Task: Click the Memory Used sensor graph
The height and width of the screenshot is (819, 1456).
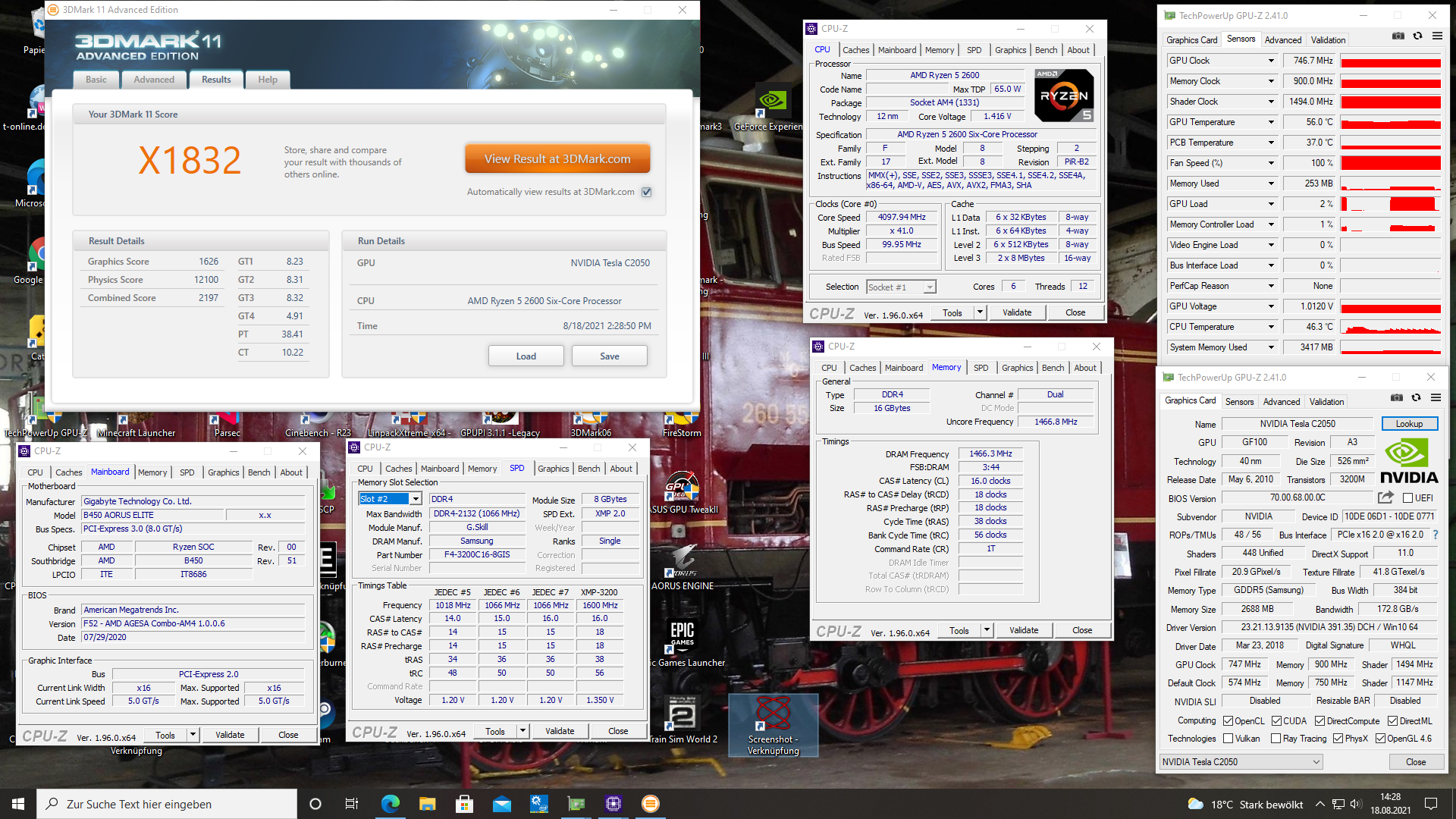Action: [x=1390, y=184]
